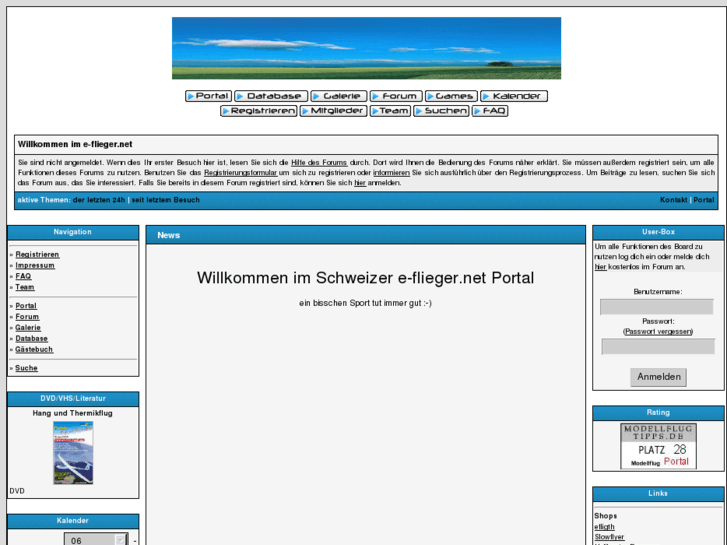Viewport: 727px width, 545px height.
Task: Open Team in Navigation sidebar
Action: point(25,288)
